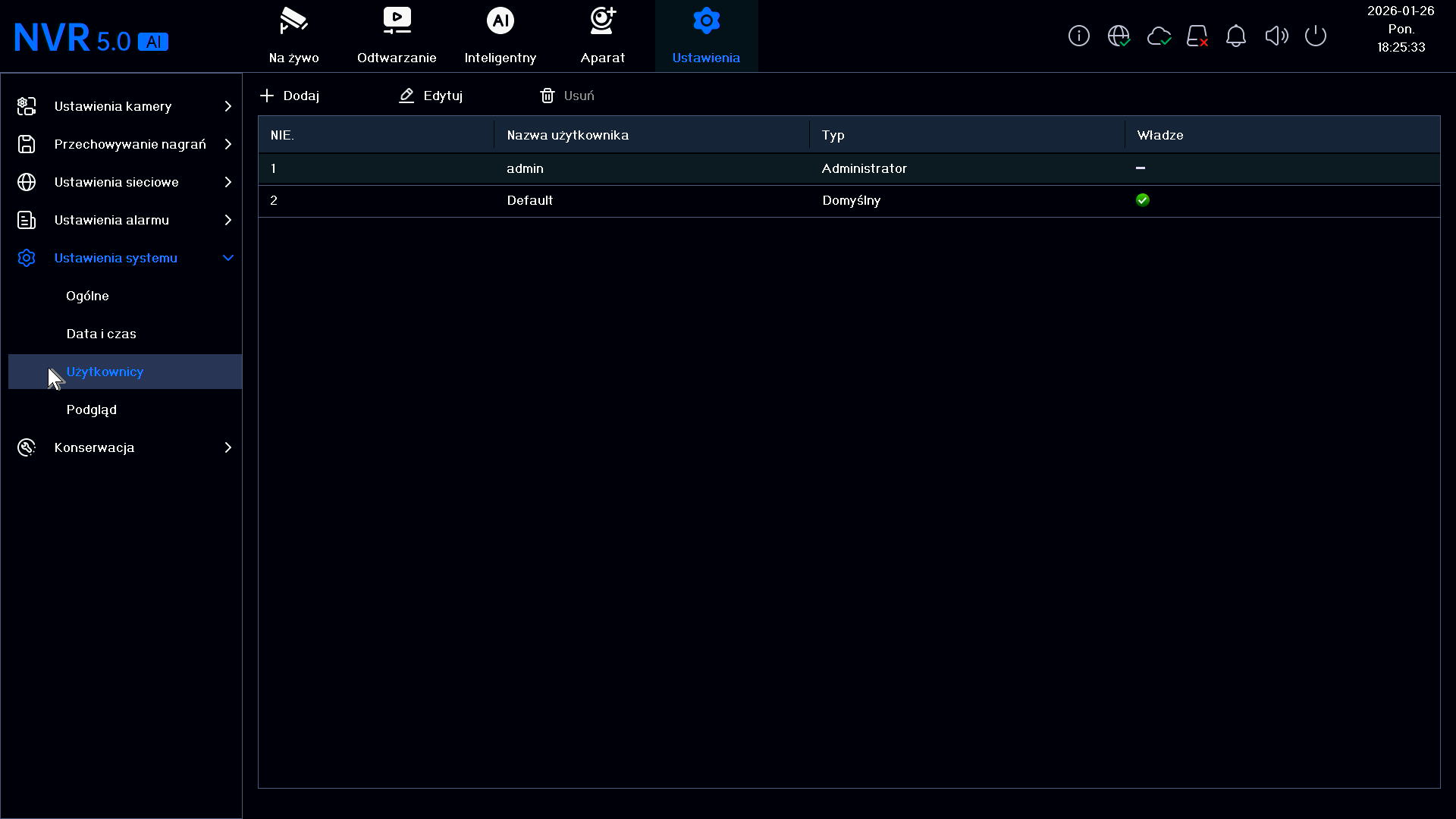1456x819 pixels.
Task: Click the Ustawienia kamery sidebar icon
Action: coord(27,106)
